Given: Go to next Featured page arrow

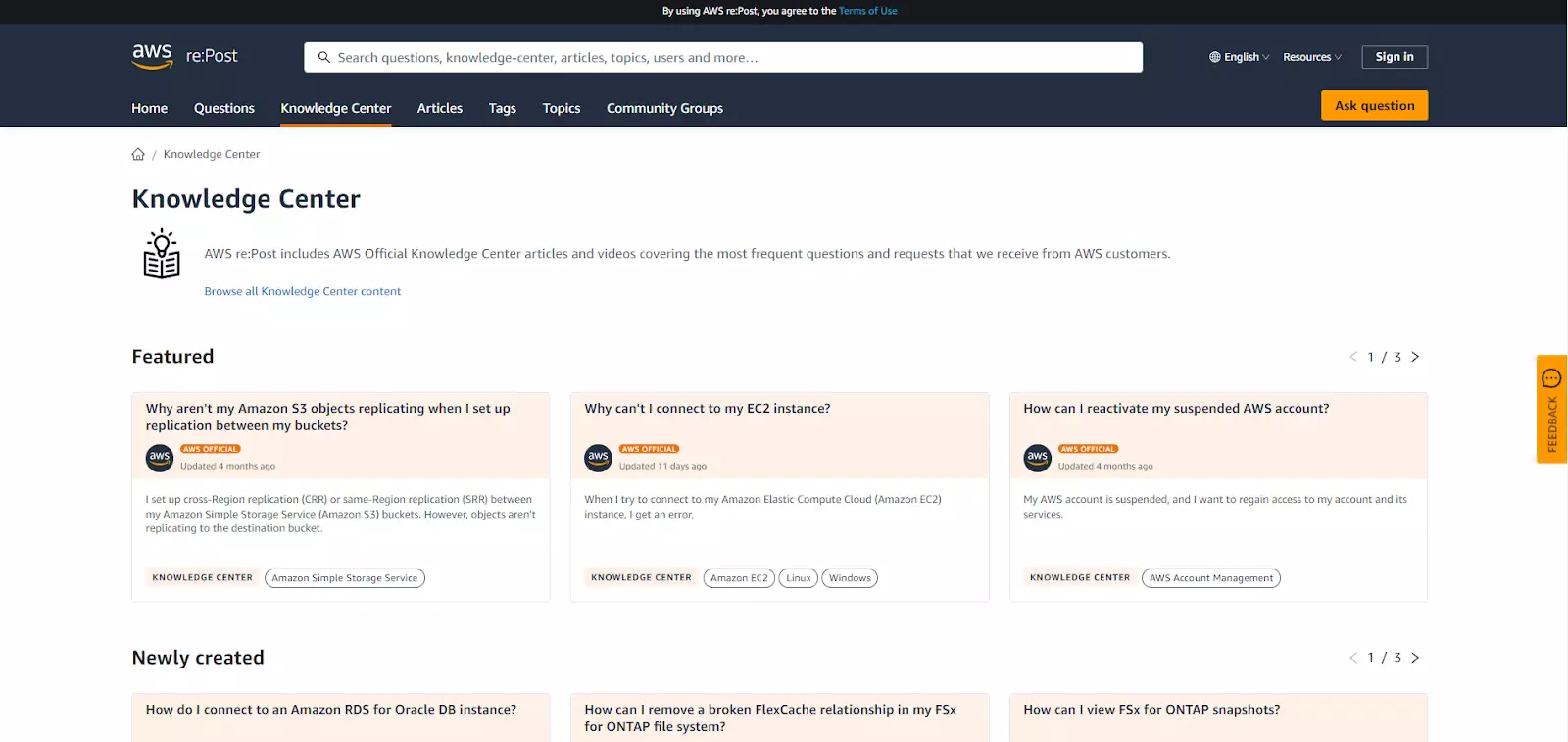Looking at the screenshot, I should coord(1415,357).
